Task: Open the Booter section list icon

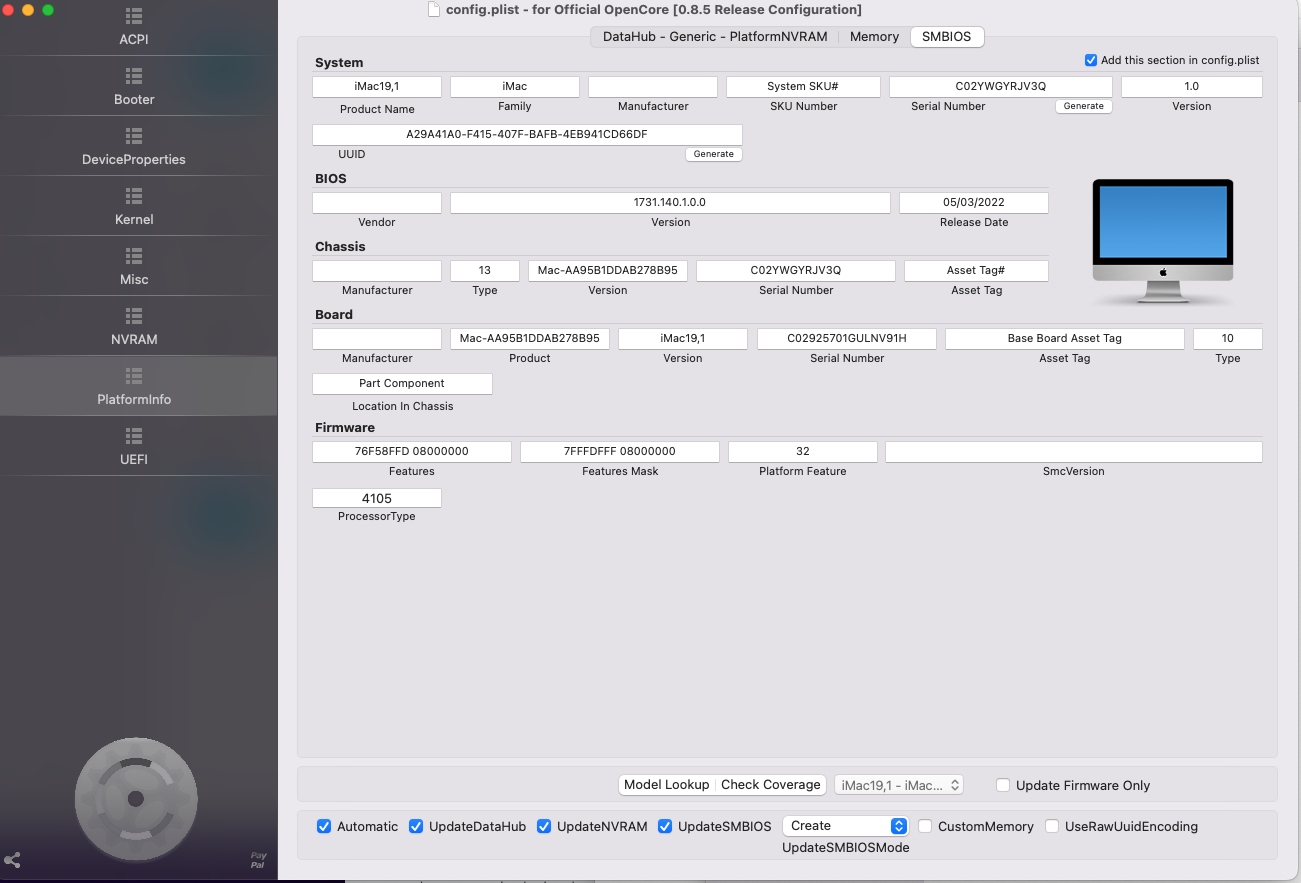Action: coord(134,76)
